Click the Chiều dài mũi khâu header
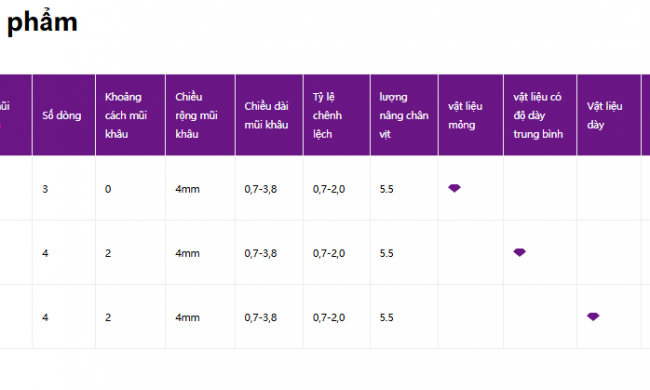 [x=269, y=115]
